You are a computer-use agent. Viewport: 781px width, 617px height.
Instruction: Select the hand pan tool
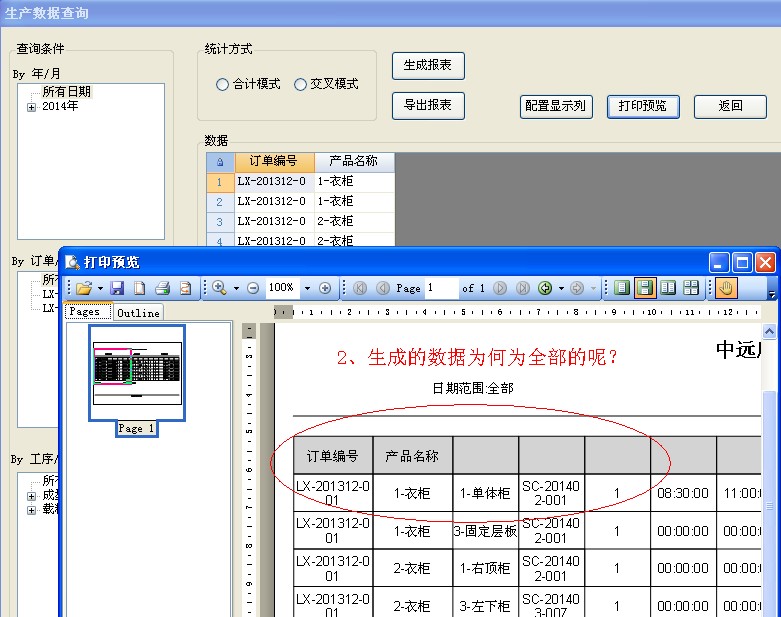pyautogui.click(x=726, y=288)
